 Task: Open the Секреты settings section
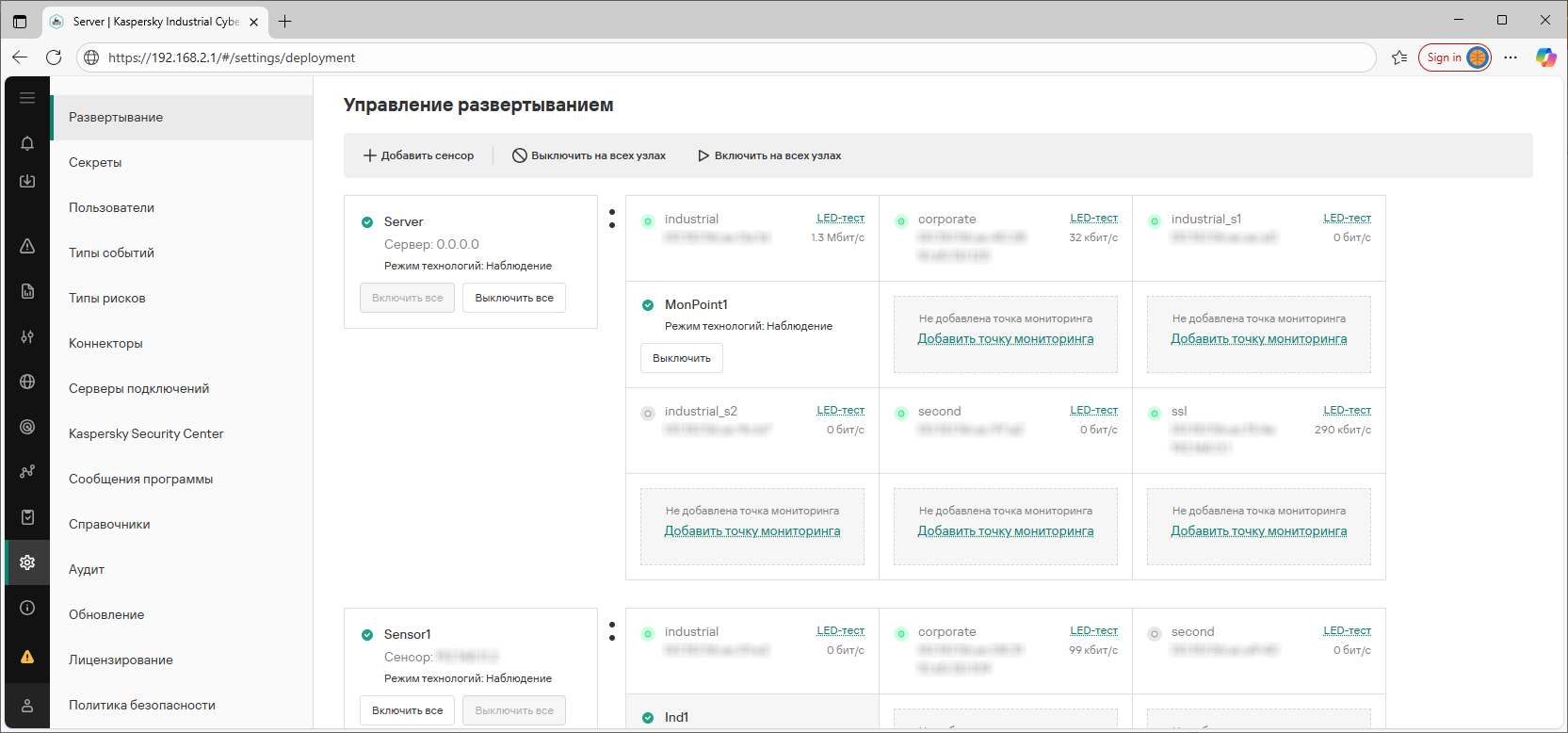click(95, 162)
